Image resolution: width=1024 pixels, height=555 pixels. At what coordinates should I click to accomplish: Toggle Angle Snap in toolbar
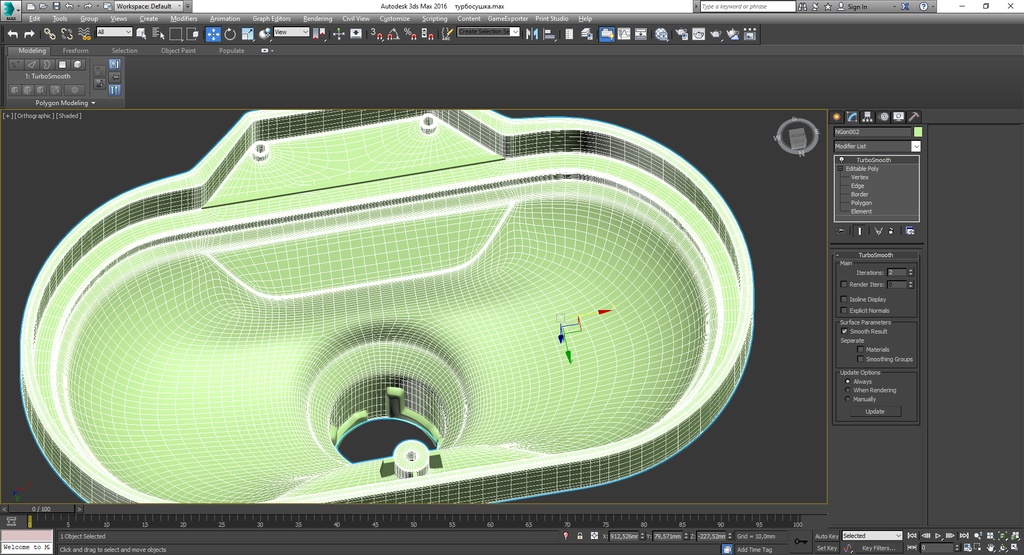(393, 34)
